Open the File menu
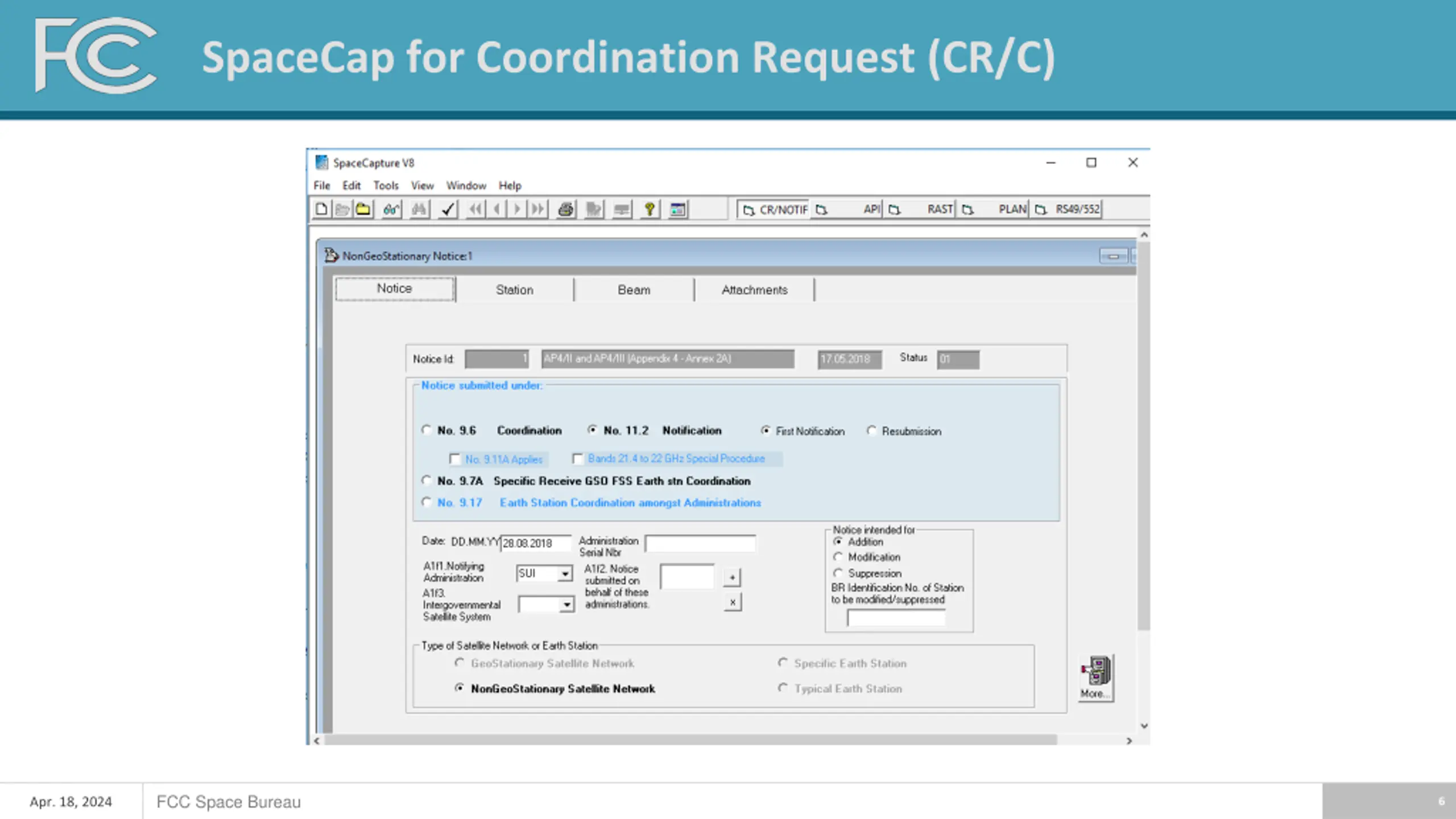 (322, 185)
